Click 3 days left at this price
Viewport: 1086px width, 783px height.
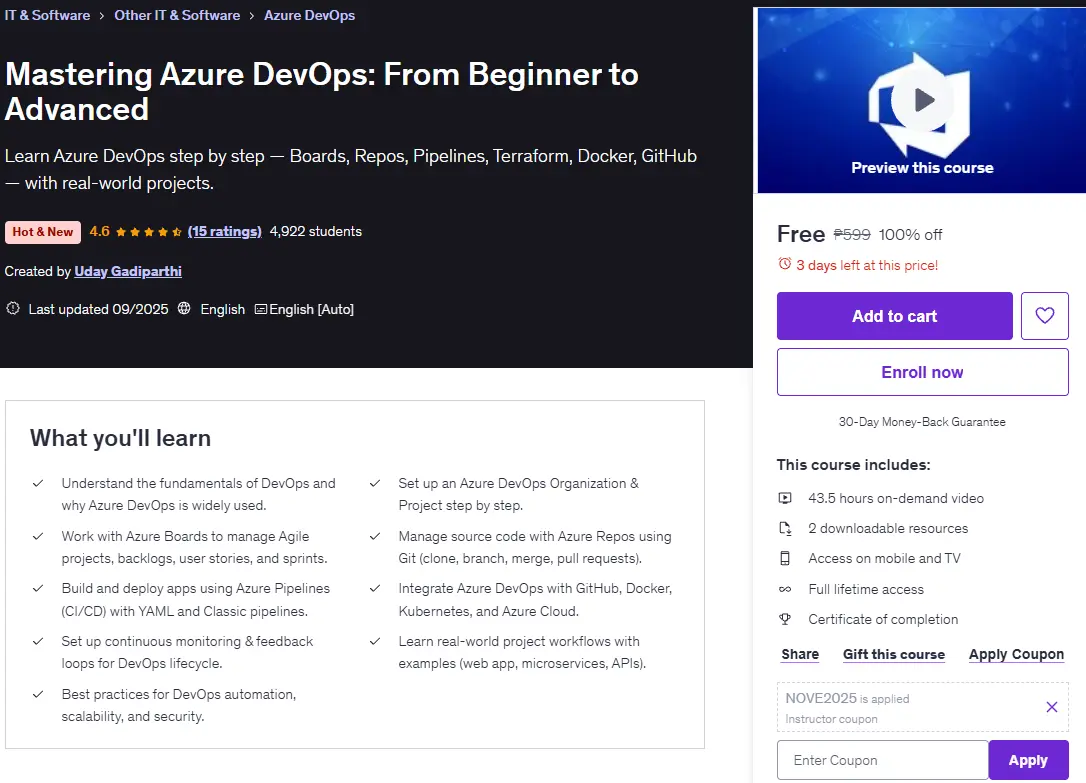pos(867,264)
